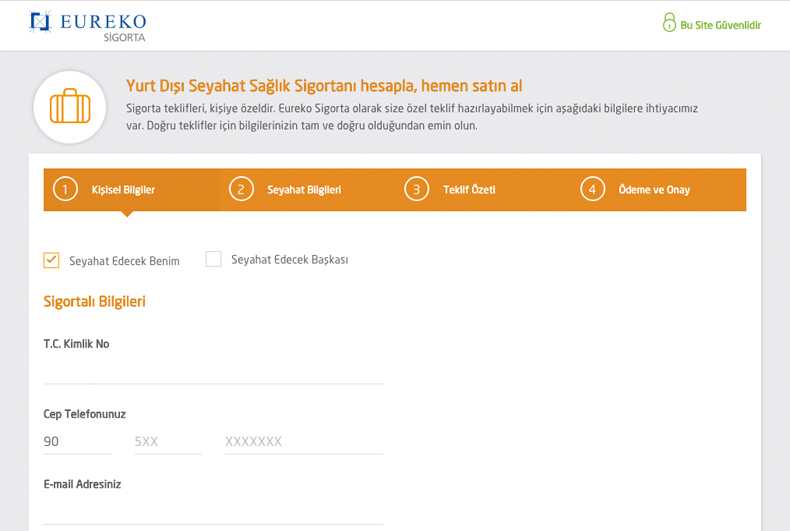Click the Eureko Sigorta logo
Screen dimensions: 790x531
(x=88, y=26)
